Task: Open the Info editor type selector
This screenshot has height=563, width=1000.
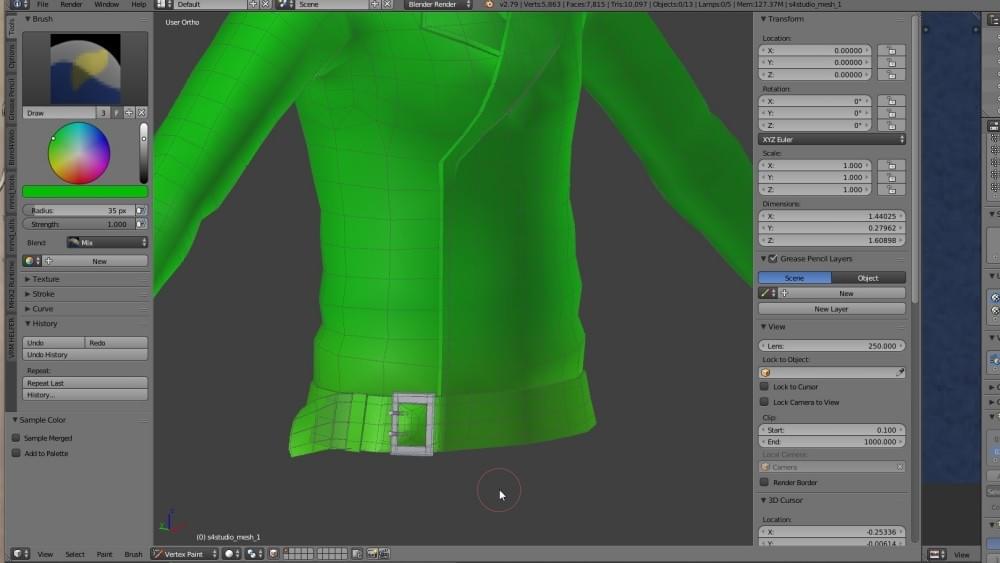Action: [x=20, y=4]
